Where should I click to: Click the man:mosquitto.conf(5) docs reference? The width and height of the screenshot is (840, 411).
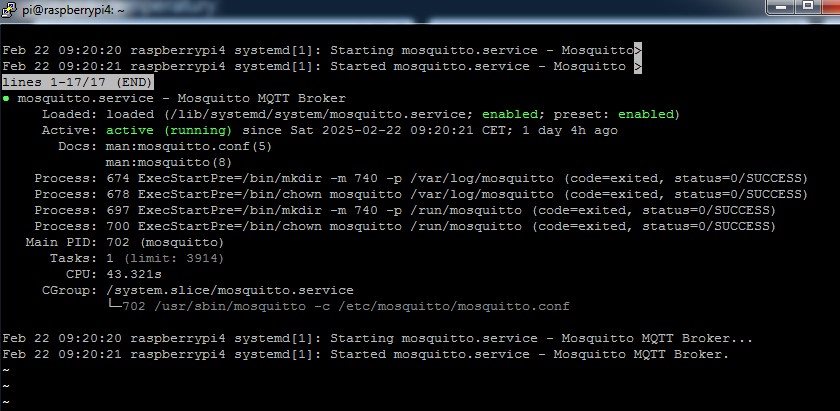(189, 147)
